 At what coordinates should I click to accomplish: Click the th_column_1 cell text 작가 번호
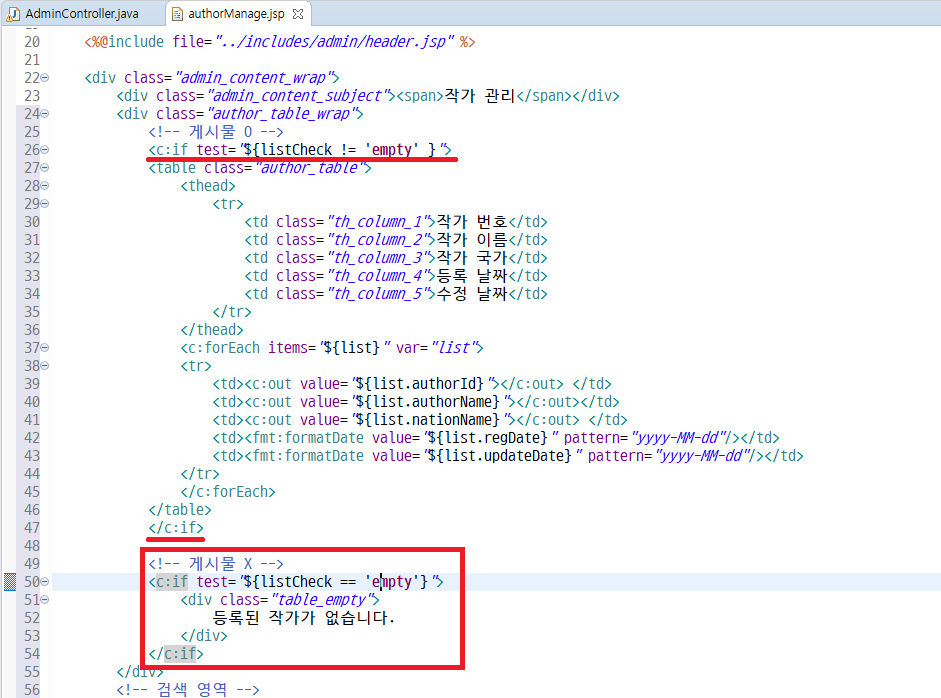coord(472,221)
